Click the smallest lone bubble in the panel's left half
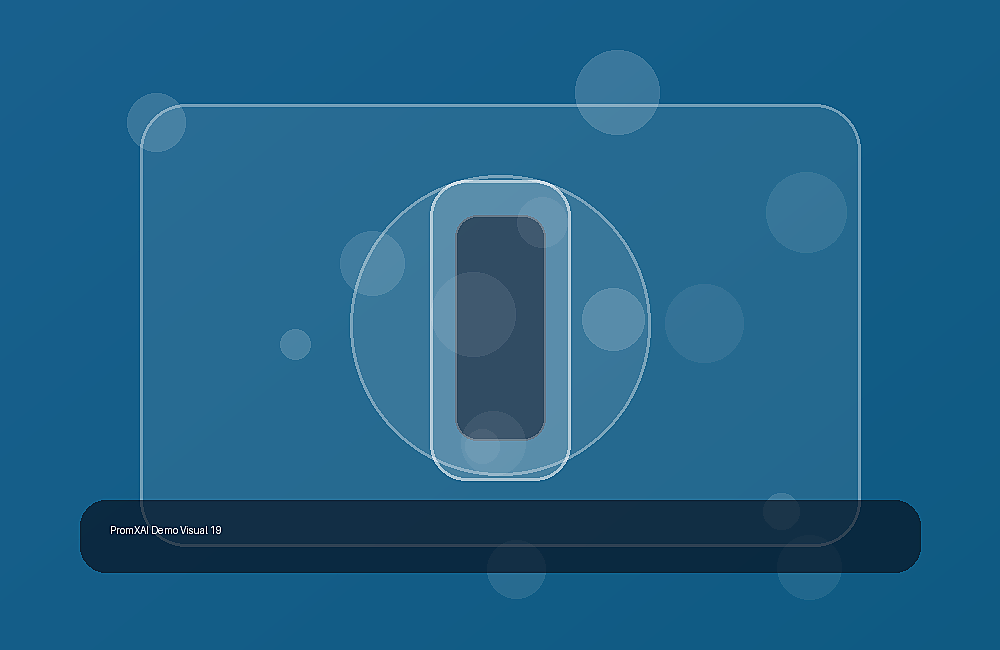This screenshot has height=650, width=1000. [295, 344]
